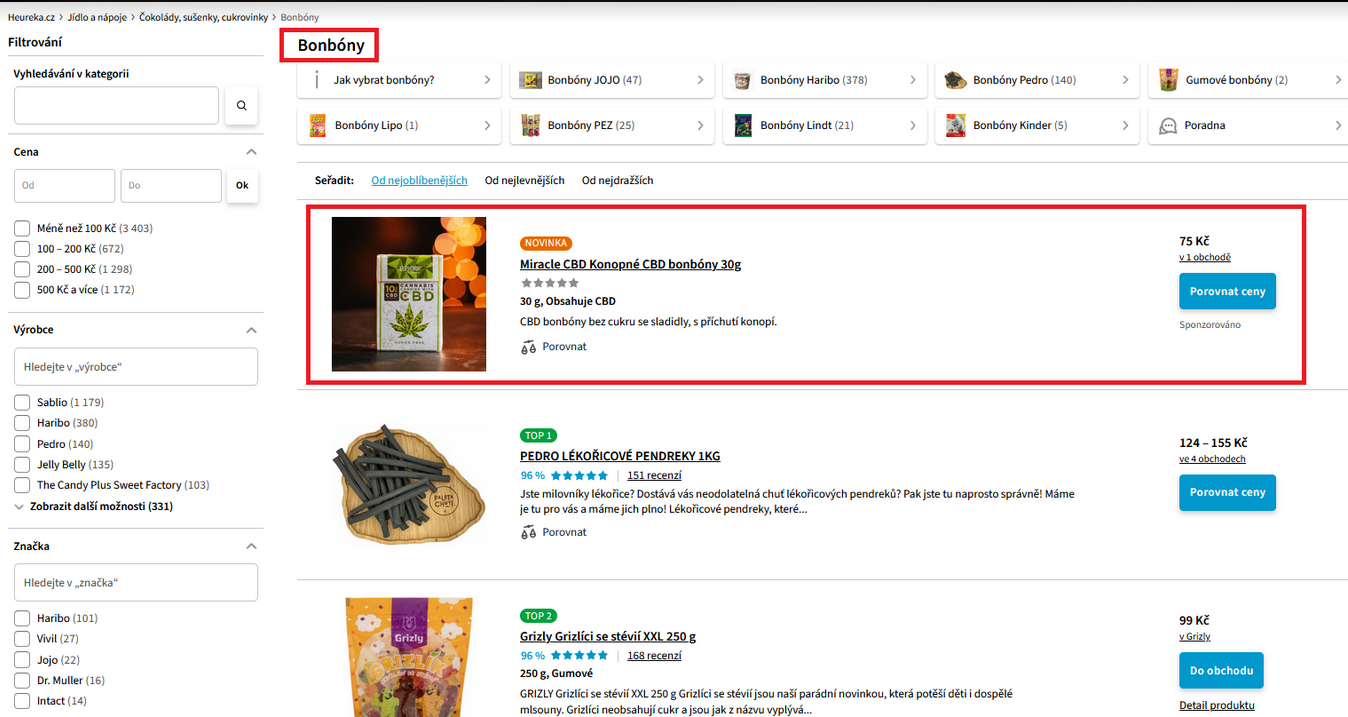Click the Bonbóny Lindt category image

(742, 125)
